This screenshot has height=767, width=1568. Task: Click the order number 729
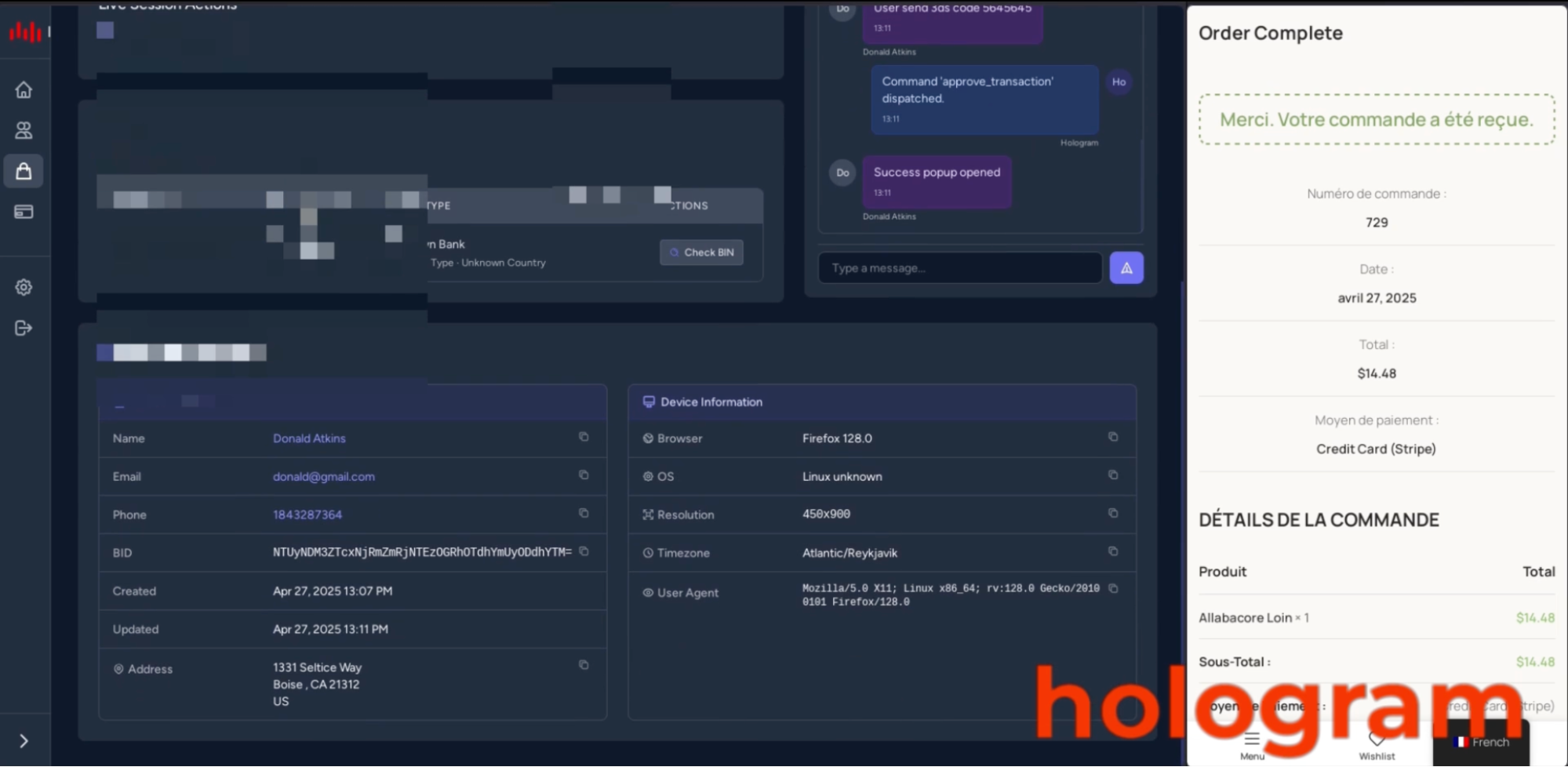point(1377,222)
